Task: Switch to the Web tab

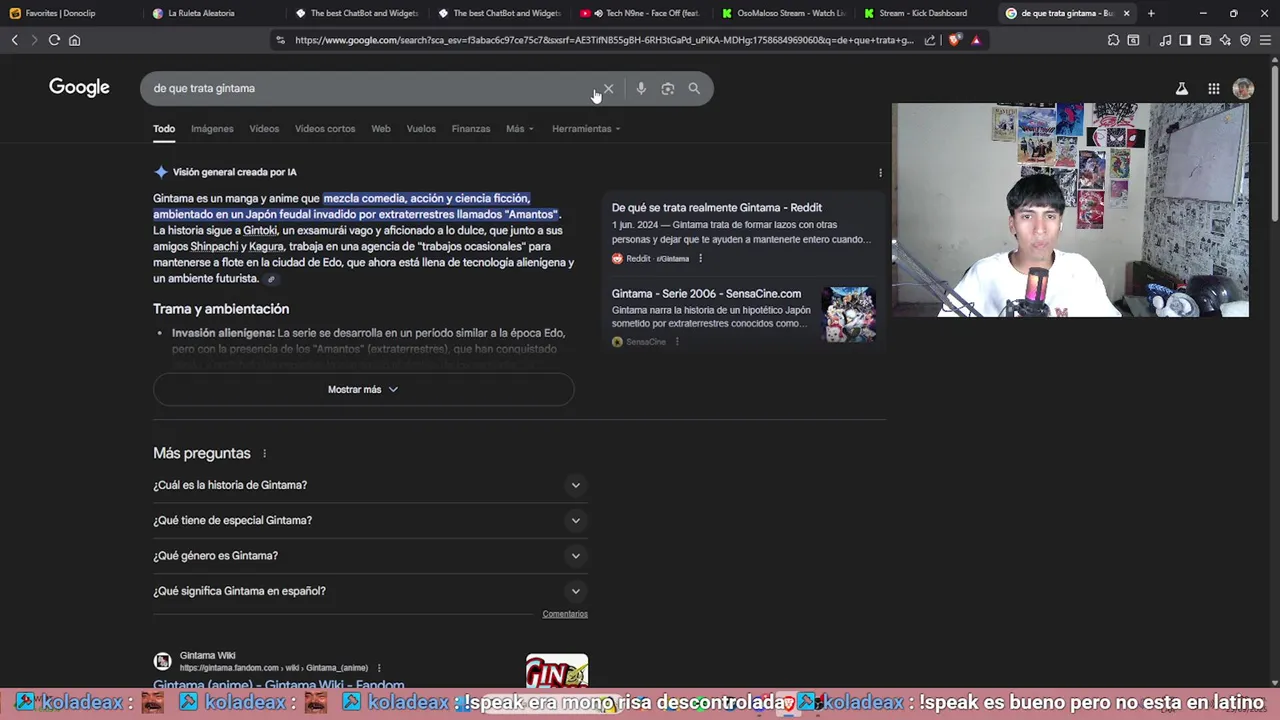Action: point(381,128)
